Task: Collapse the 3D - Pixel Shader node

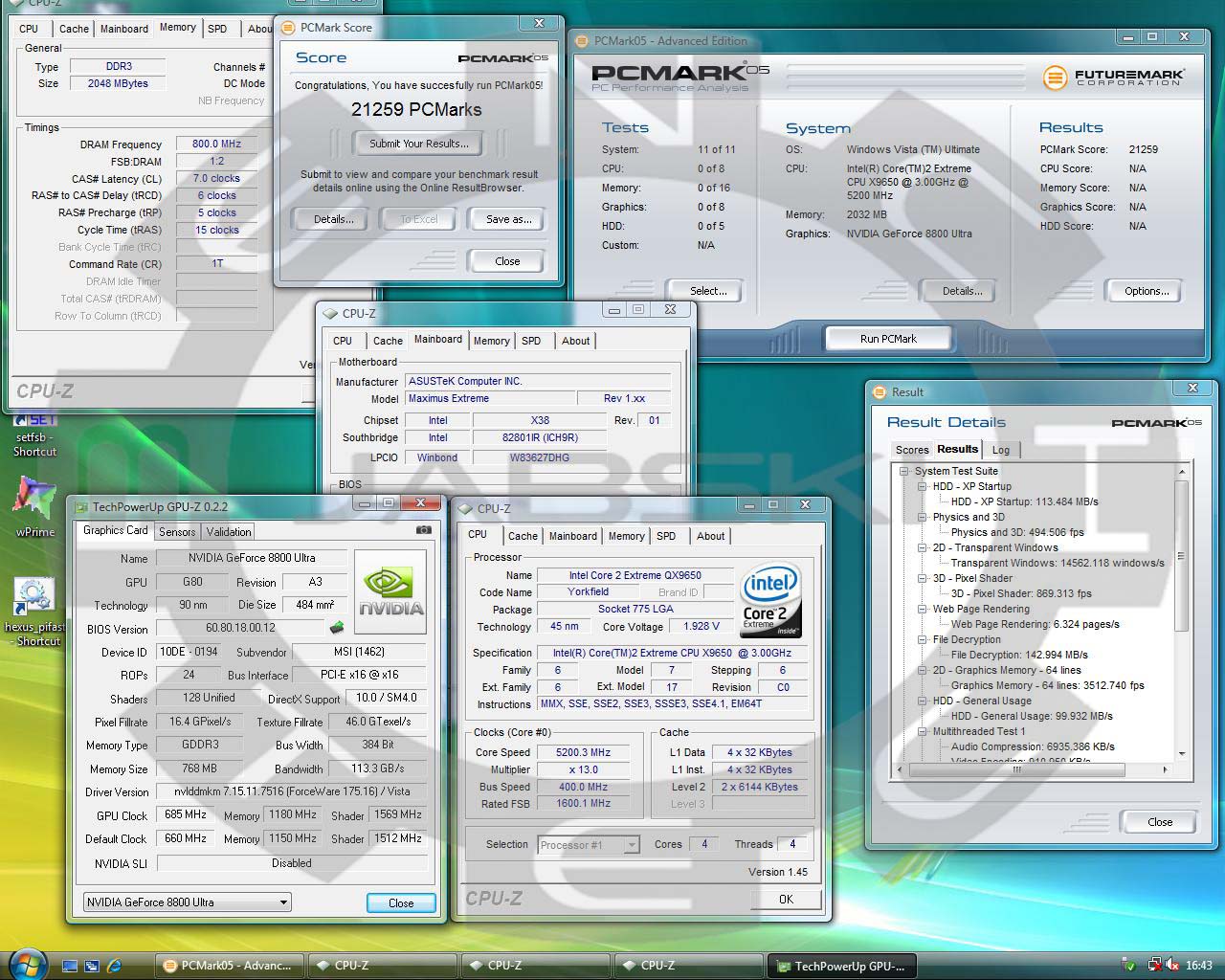Action: [923, 578]
